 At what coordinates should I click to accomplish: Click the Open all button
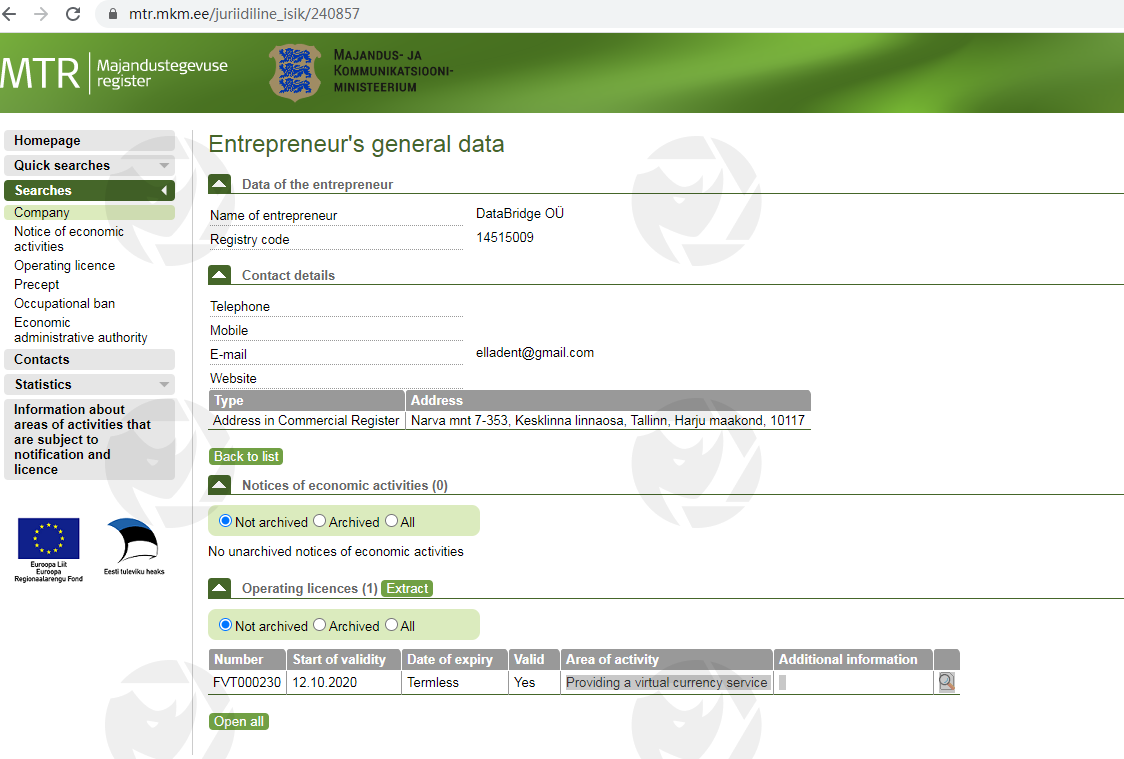(239, 721)
